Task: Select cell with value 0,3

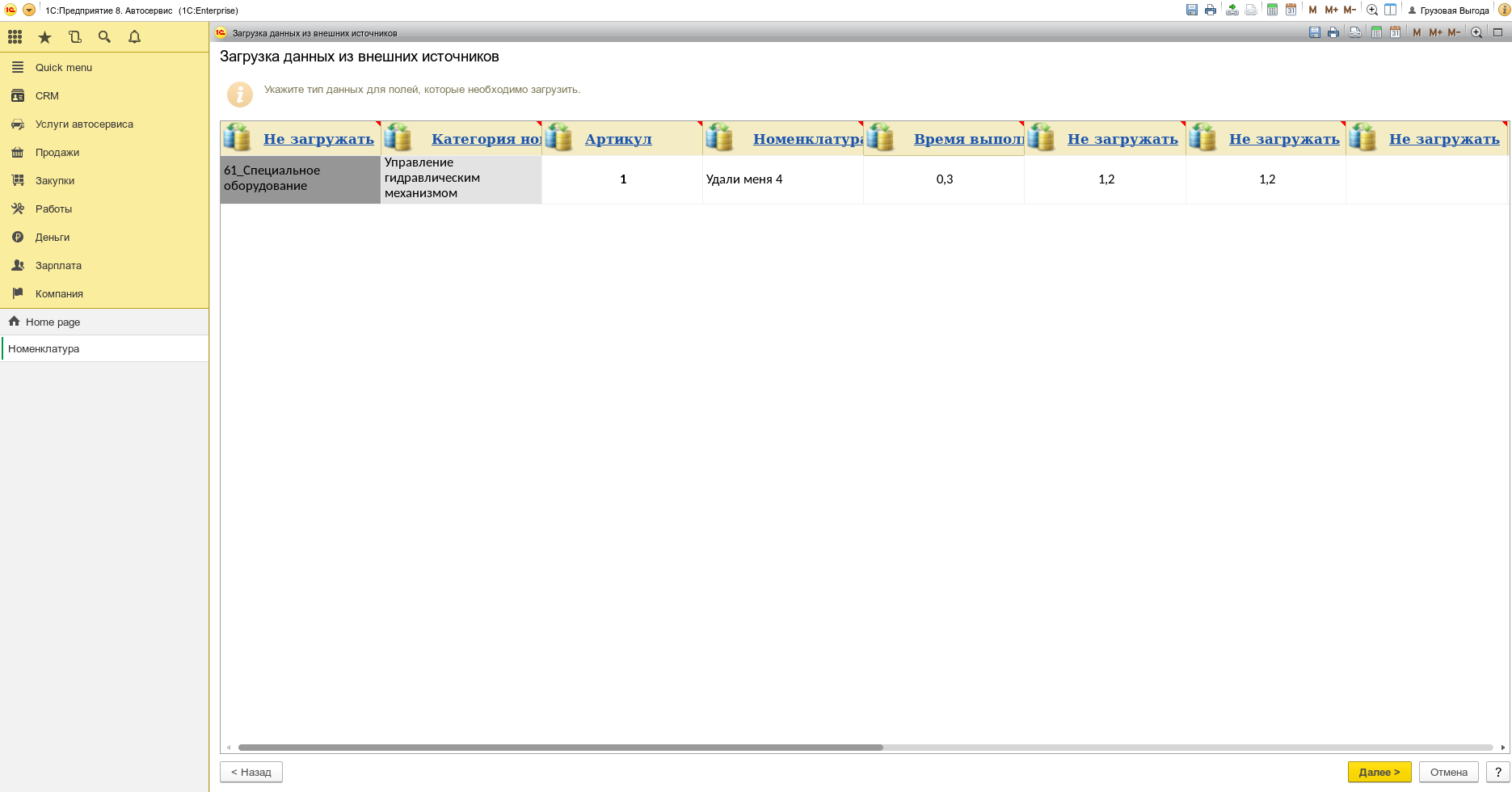Action: coord(944,179)
